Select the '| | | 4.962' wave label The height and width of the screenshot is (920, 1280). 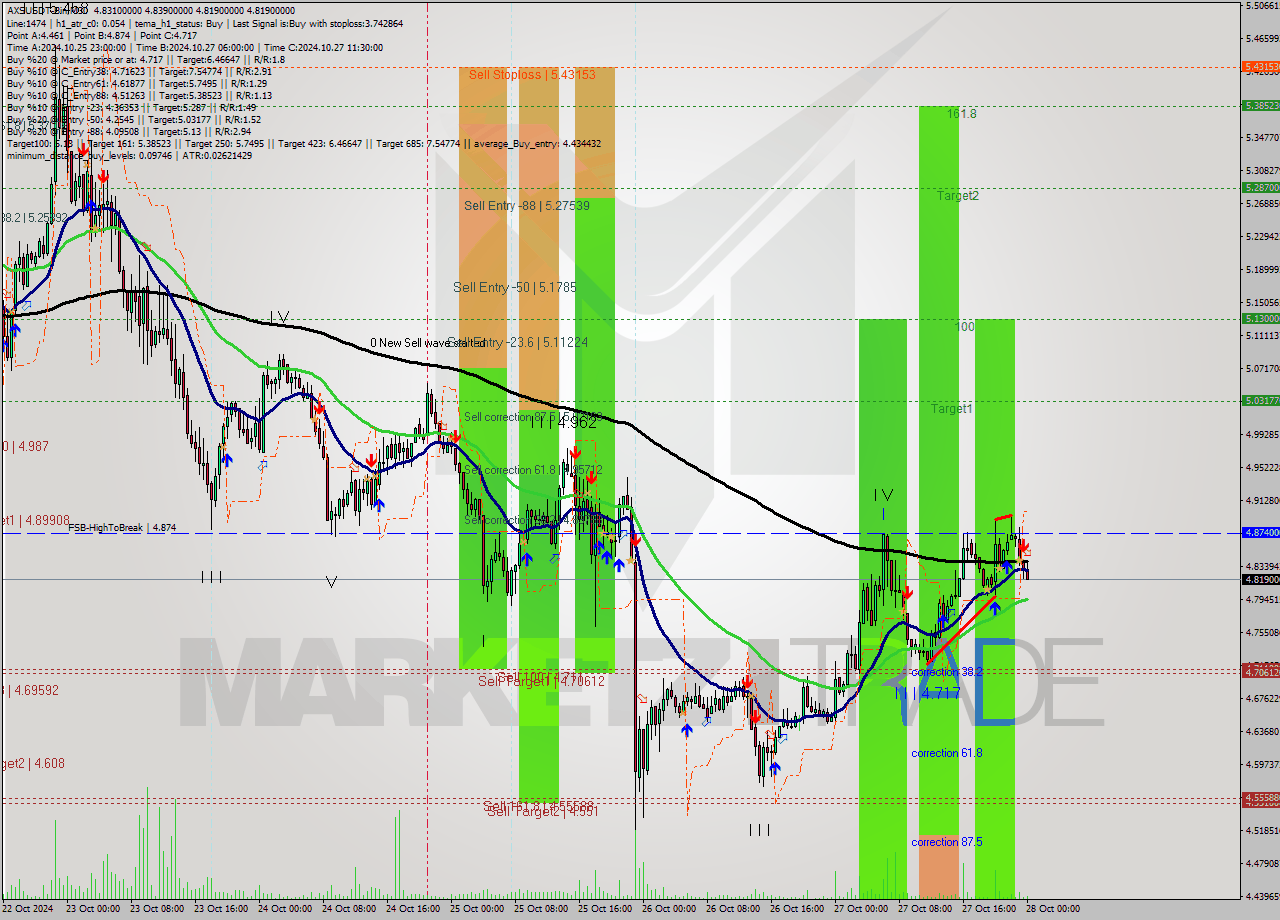coord(563,423)
